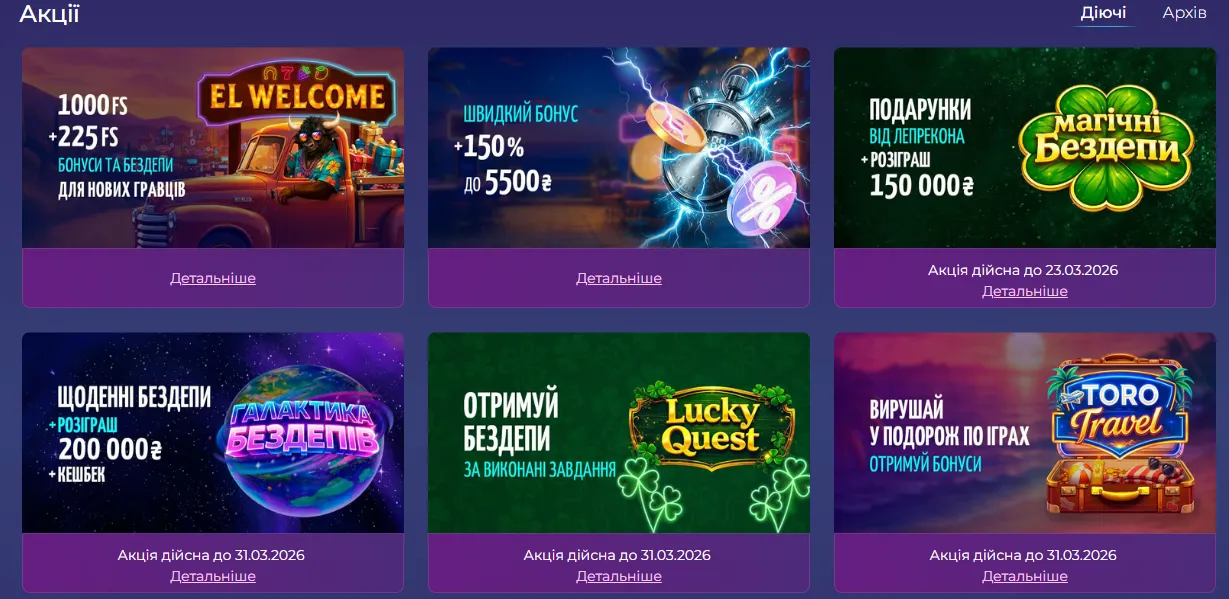Follow Детальніше link under Магічні Бездепи
The width and height of the screenshot is (1229, 599).
[1025, 291]
